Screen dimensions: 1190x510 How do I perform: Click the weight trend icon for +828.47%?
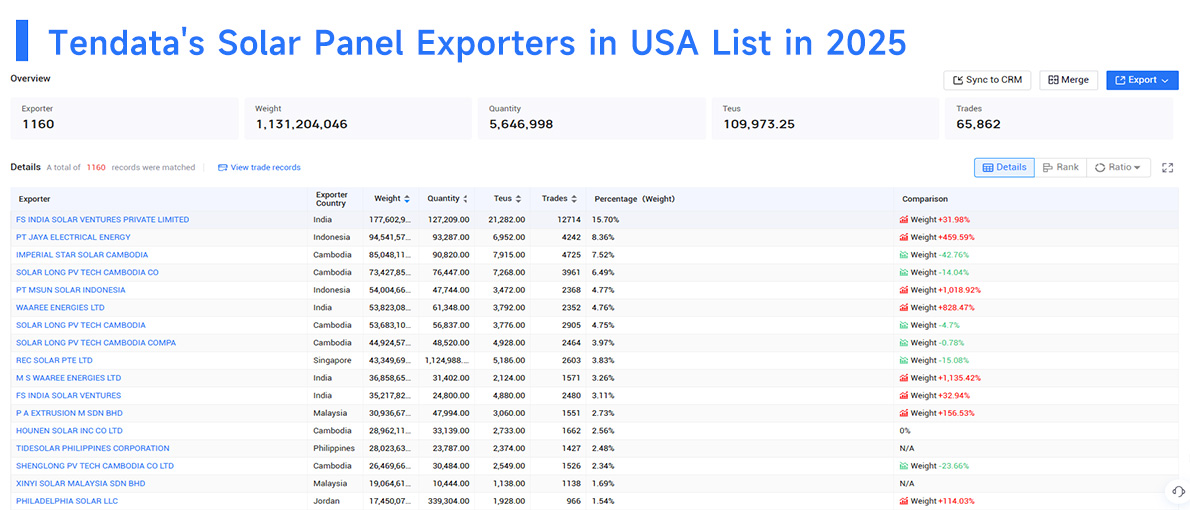[904, 307]
